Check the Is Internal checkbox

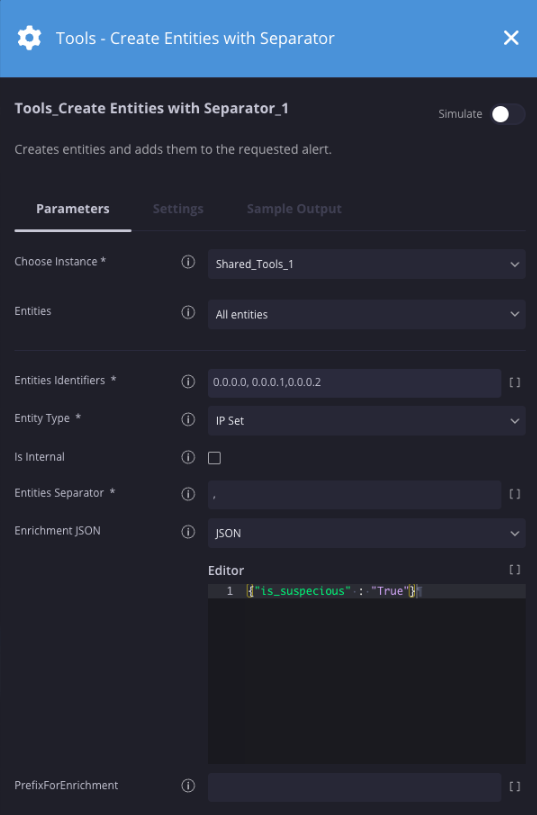tap(214, 458)
